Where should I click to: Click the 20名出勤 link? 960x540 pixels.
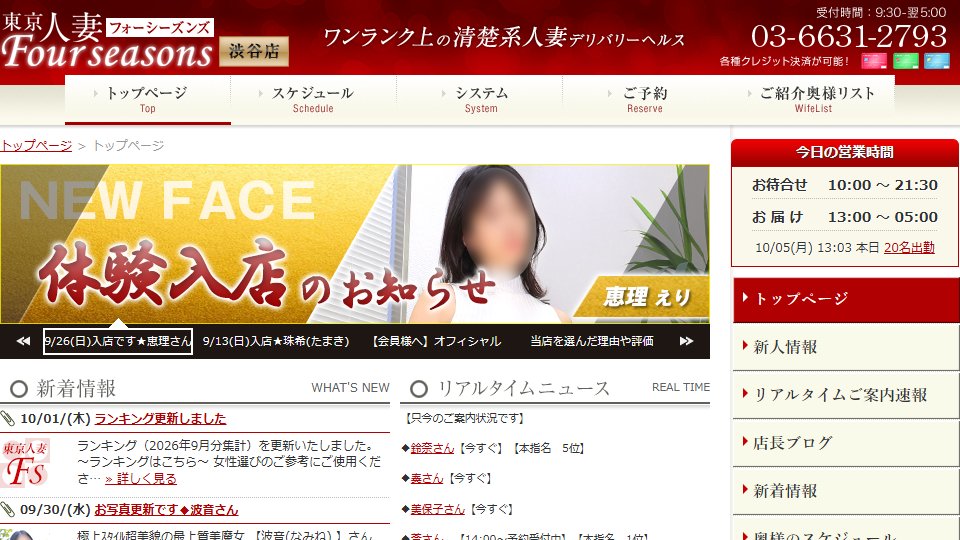909,247
